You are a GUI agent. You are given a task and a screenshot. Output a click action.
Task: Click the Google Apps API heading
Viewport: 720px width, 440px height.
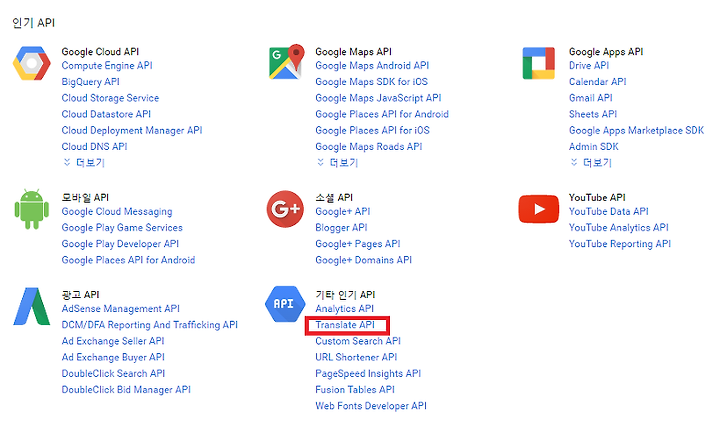click(606, 51)
